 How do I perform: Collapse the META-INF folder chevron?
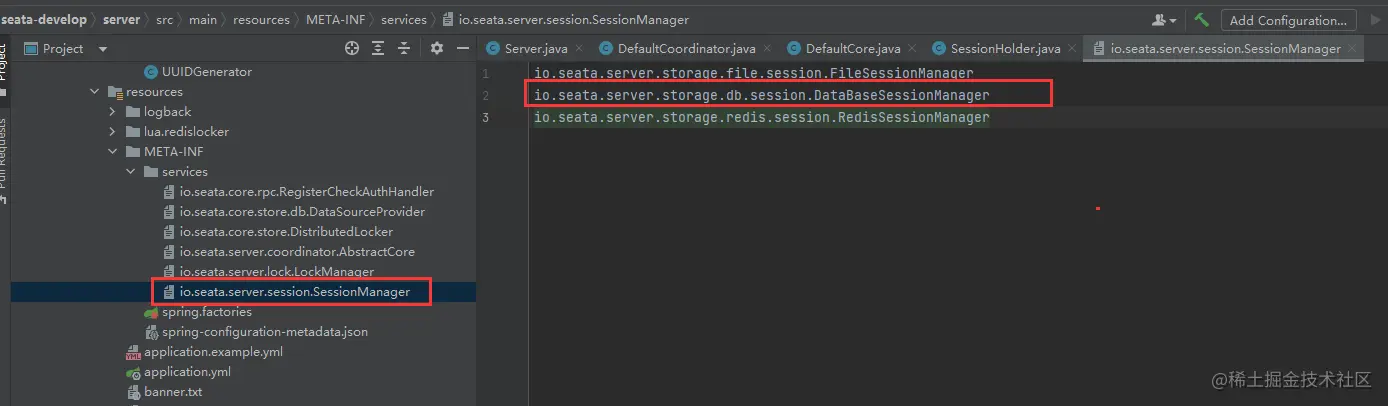pos(113,152)
